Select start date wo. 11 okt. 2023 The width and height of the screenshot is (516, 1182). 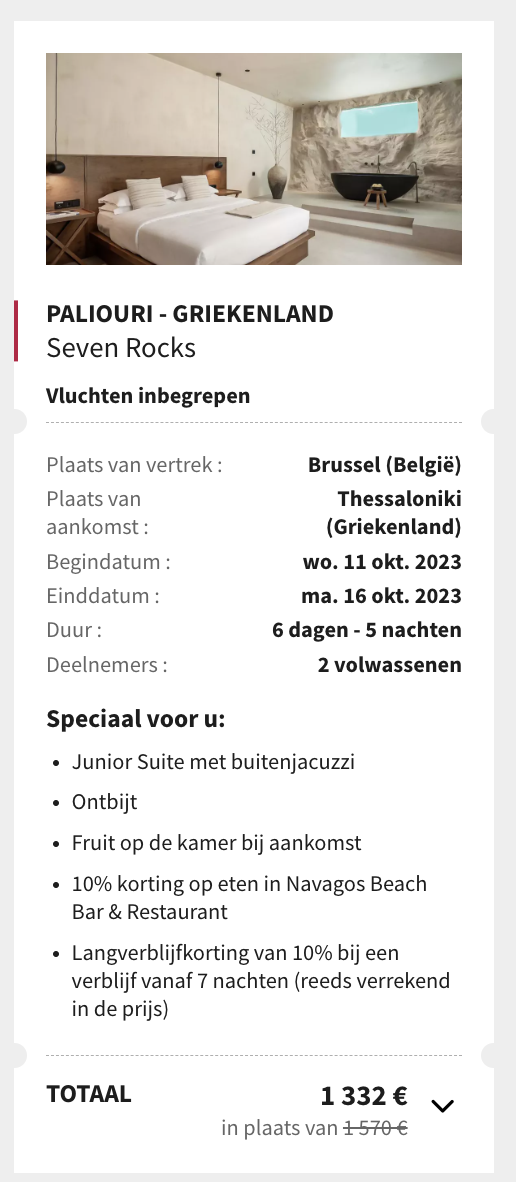382,562
